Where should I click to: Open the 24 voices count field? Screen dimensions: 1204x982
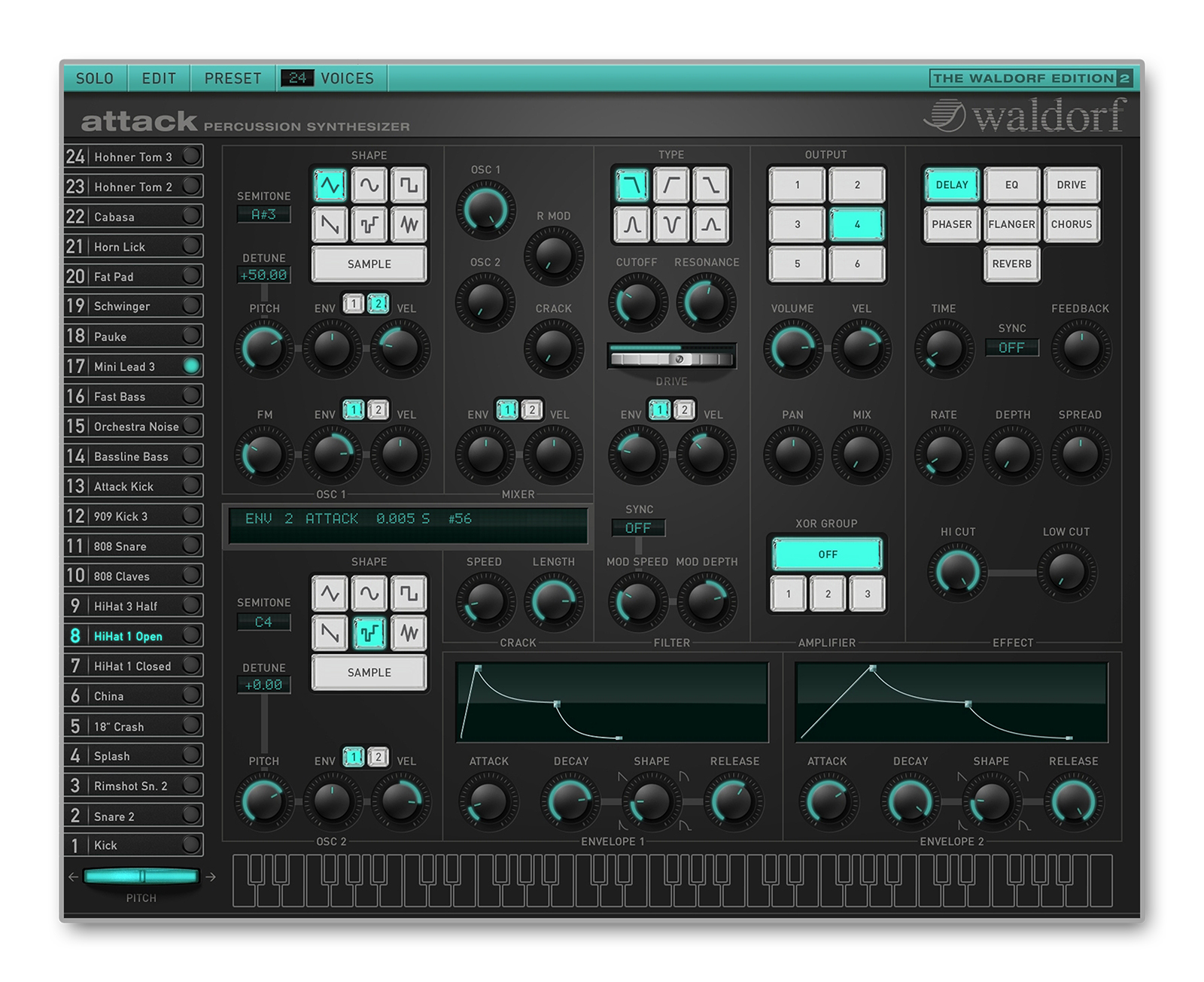pos(297,78)
